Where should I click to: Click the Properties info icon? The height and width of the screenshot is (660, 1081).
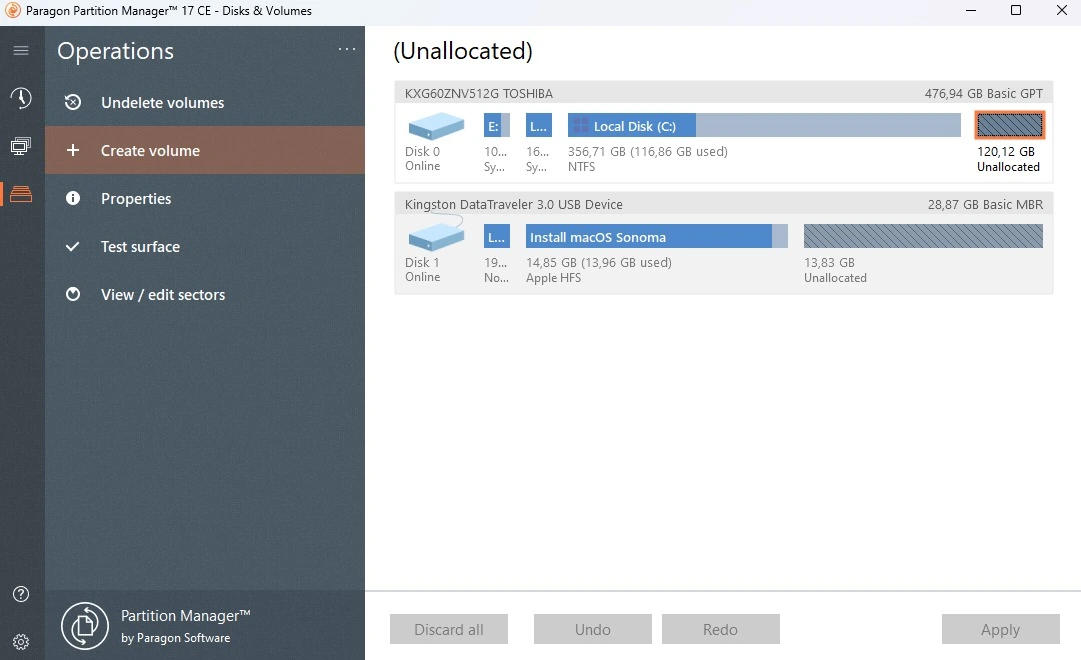72,199
